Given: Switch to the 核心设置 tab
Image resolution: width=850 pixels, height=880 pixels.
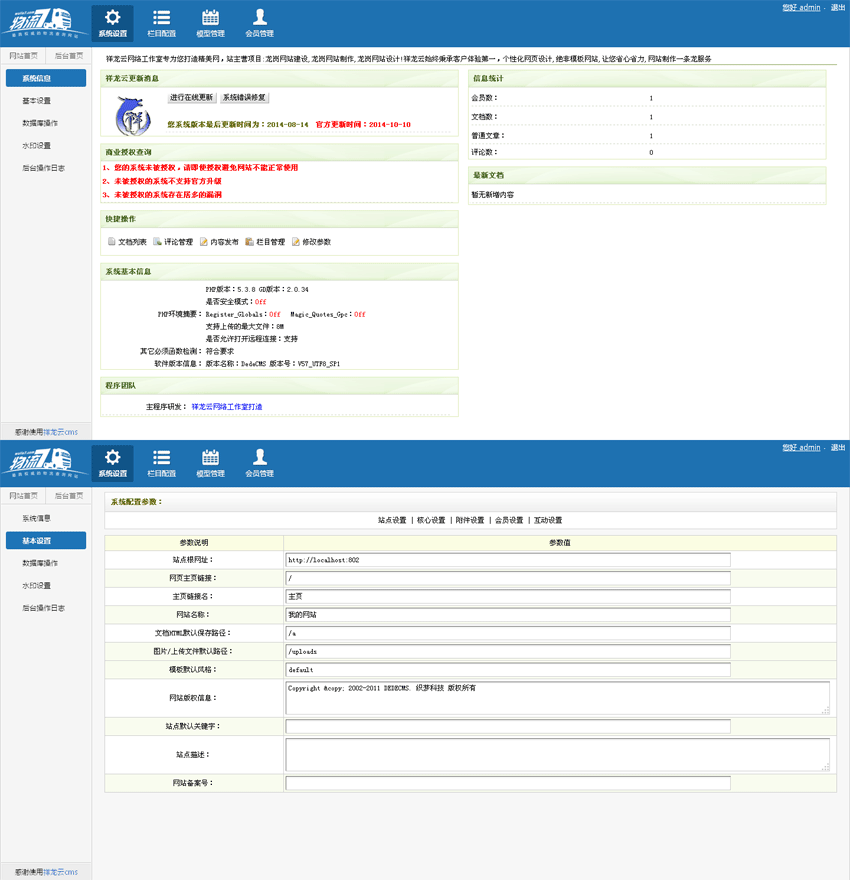Looking at the screenshot, I should [431, 520].
